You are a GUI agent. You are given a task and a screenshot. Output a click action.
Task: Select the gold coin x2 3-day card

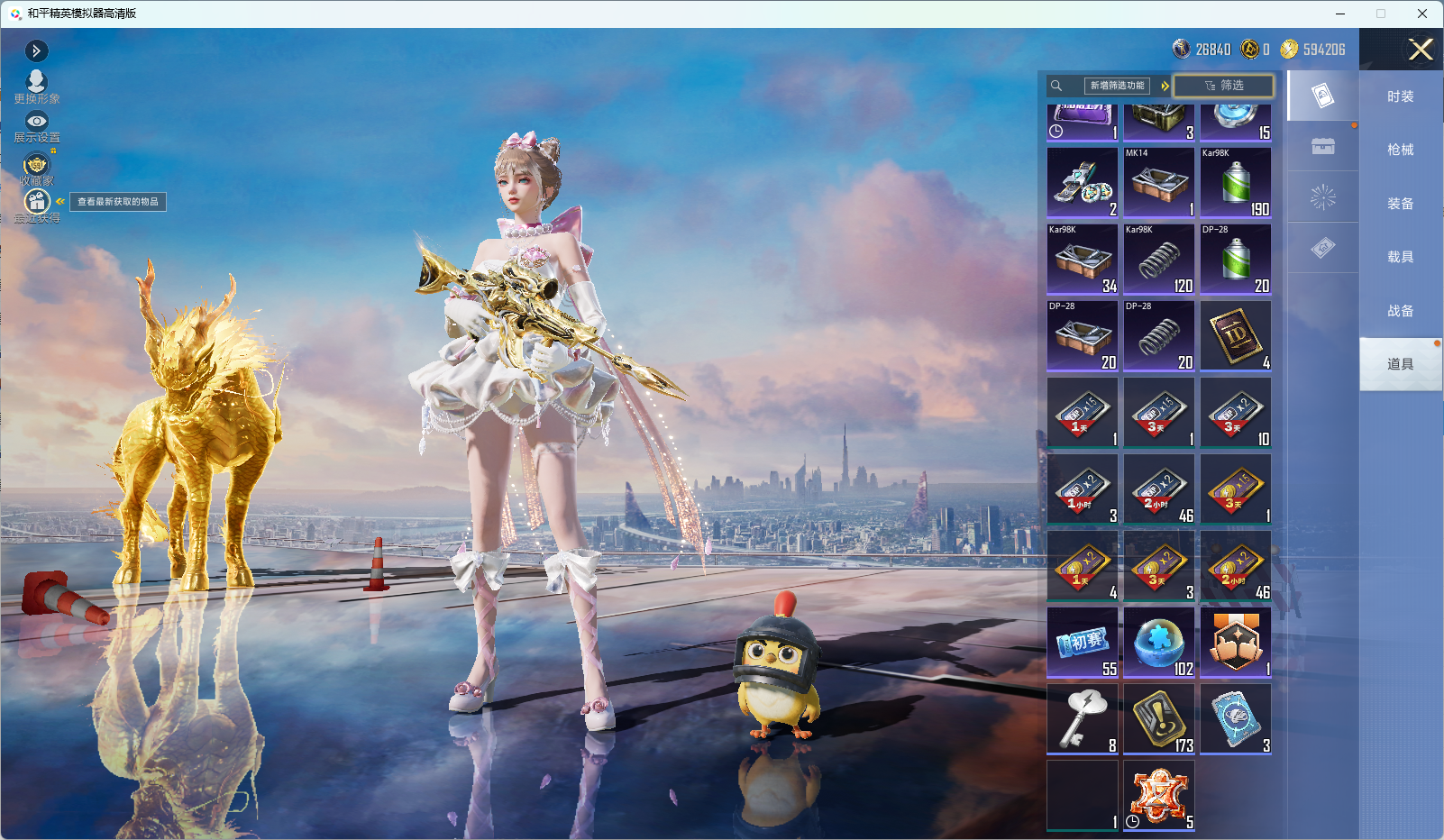tap(1159, 566)
